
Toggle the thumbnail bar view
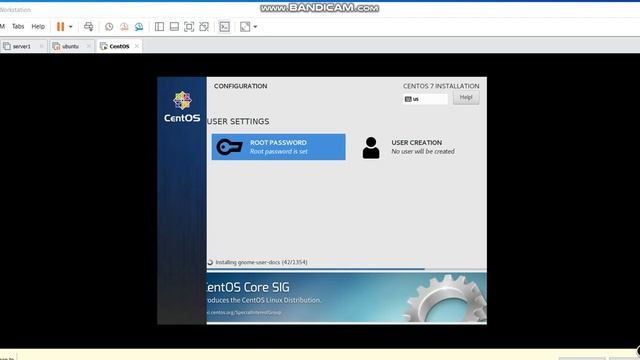174,27
